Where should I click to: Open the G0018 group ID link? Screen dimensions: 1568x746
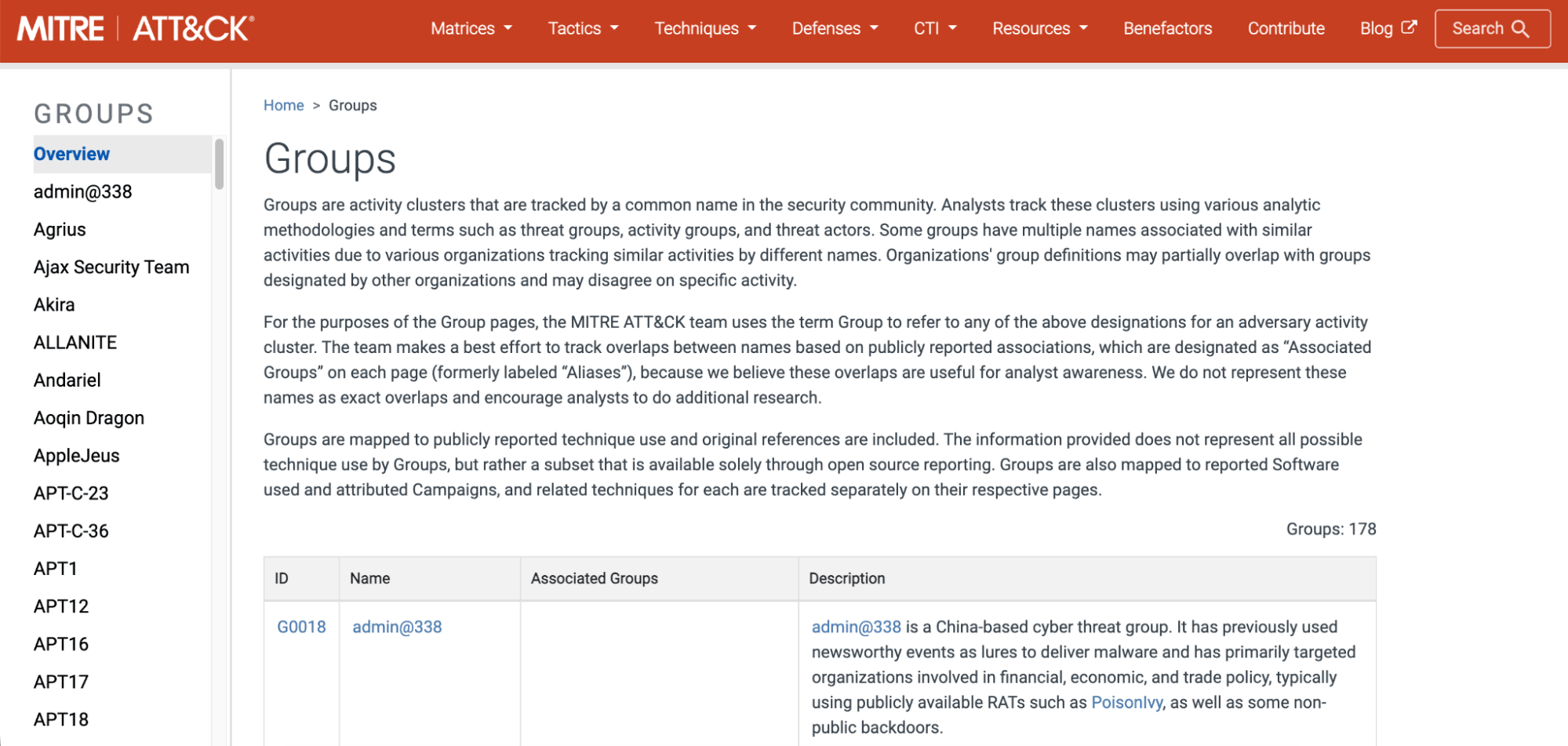coord(301,628)
